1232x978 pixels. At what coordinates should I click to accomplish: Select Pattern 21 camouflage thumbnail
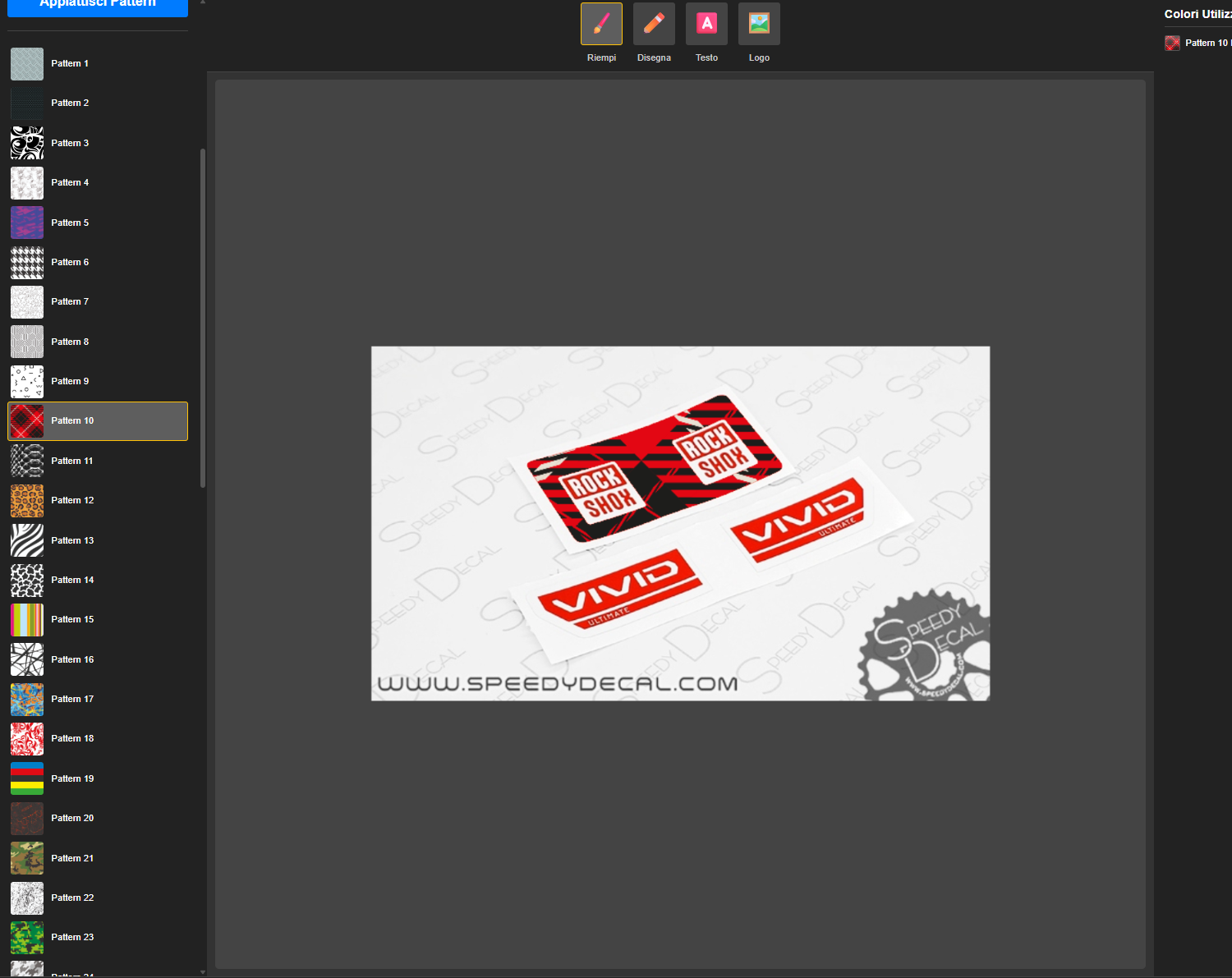(x=27, y=858)
